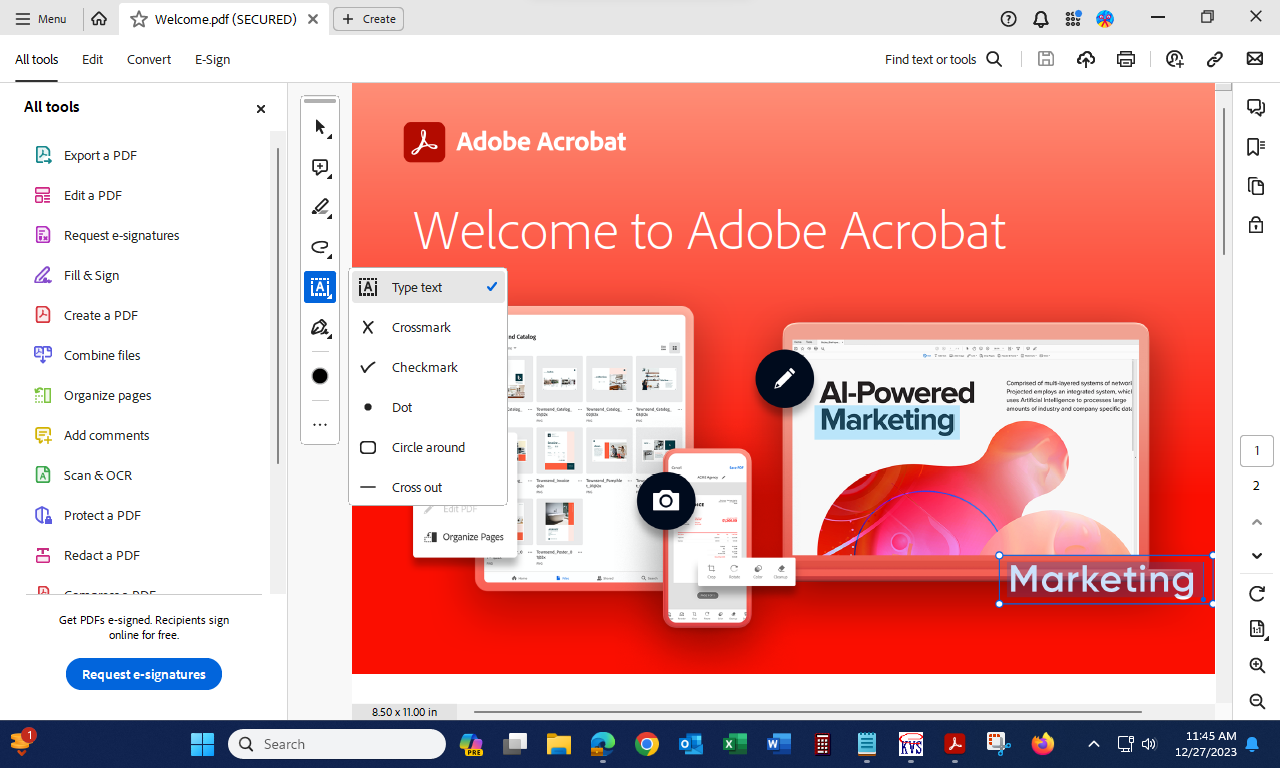Image resolution: width=1280 pixels, height=768 pixels.
Task: Select the Signature pen tool
Action: point(320,327)
